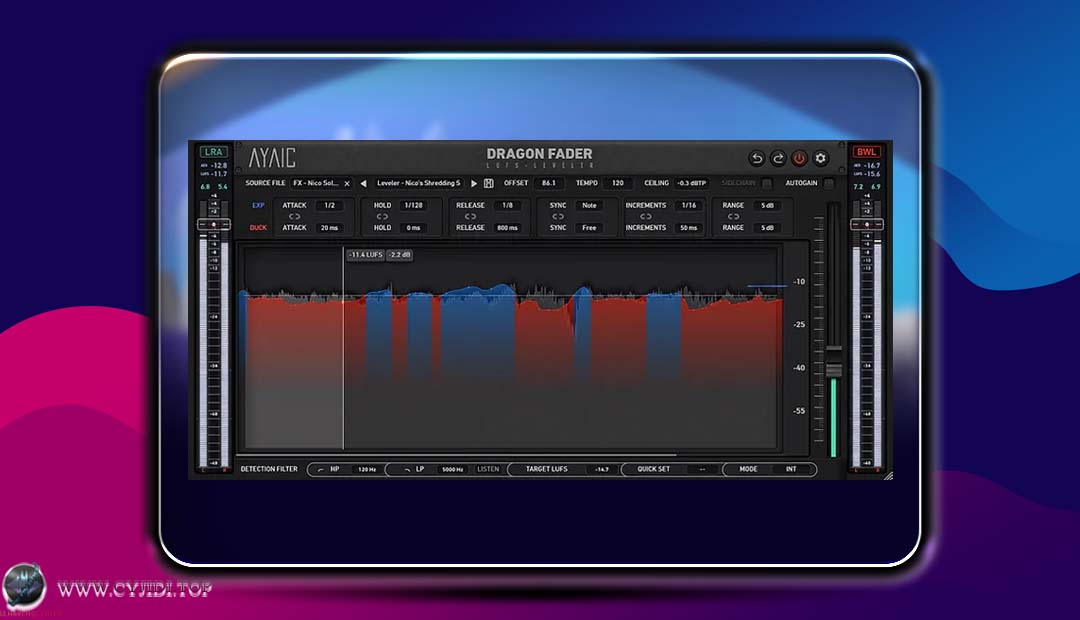Open the preset name dropdown Leveler - Nico's Shredding 5

(x=419, y=183)
